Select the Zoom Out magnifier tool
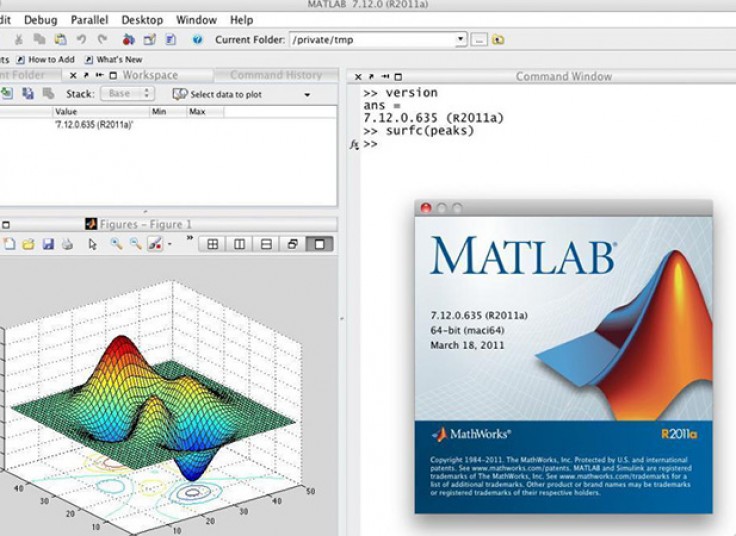The height and width of the screenshot is (536, 736). click(x=134, y=244)
